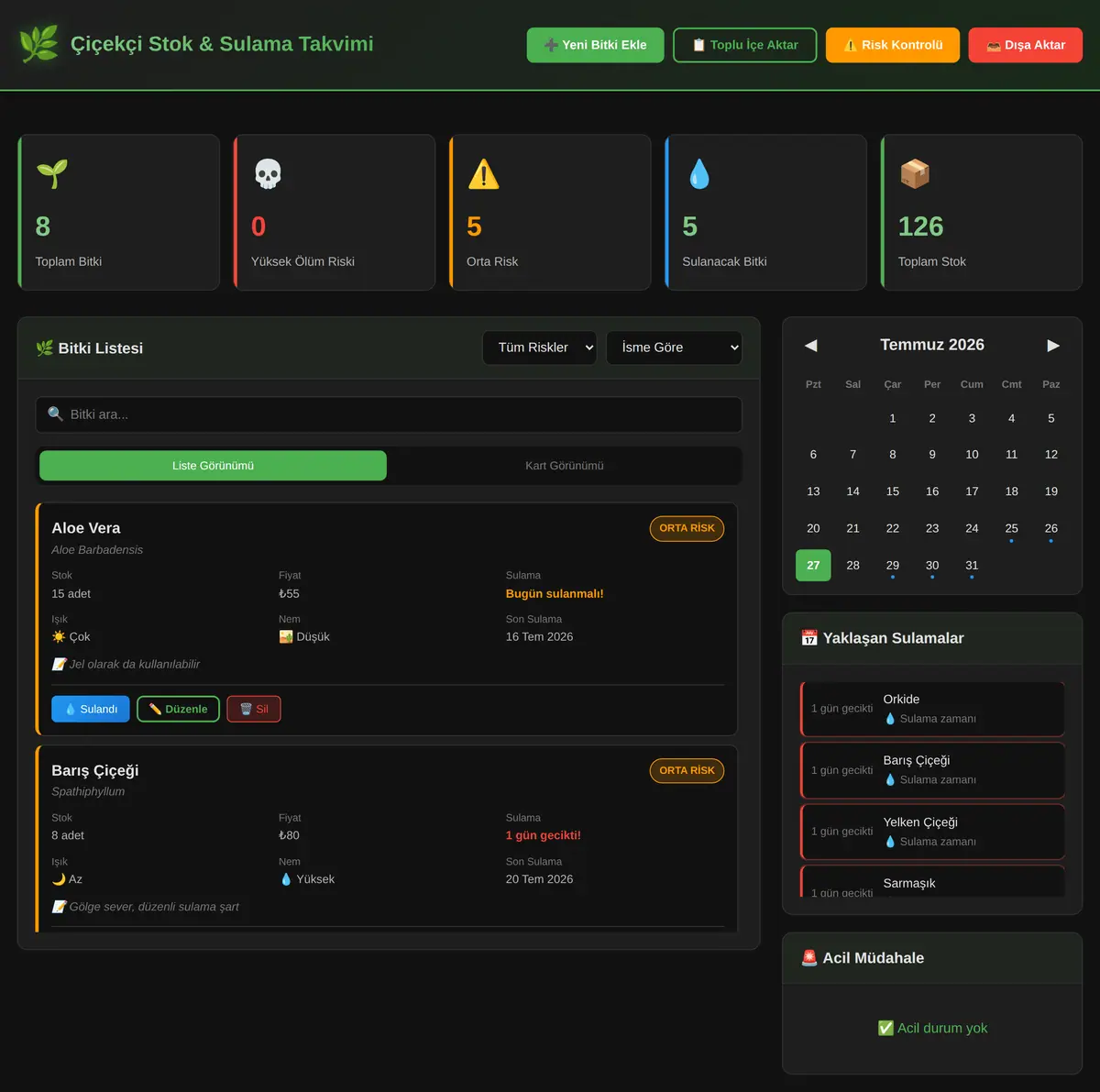The height and width of the screenshot is (1092, 1100).
Task: Click ORTA RİSK badge on Aloe Vera
Action: tap(687, 528)
